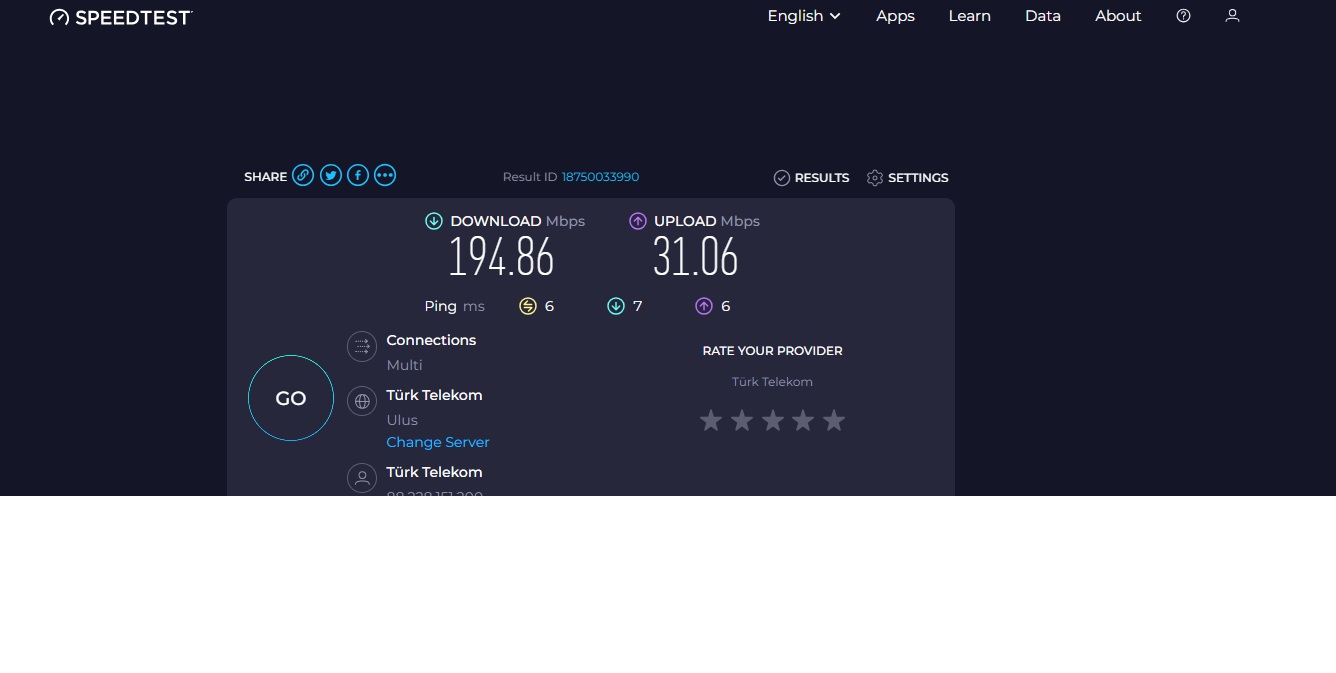1336x673 pixels.
Task: Start test with GO button
Action: 291,398
